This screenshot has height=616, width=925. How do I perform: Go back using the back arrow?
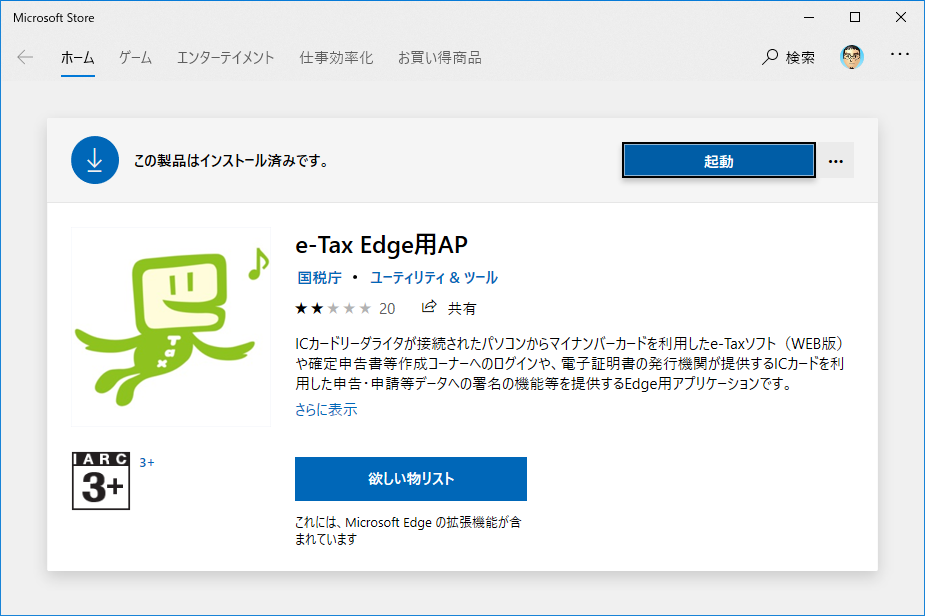[x=25, y=57]
